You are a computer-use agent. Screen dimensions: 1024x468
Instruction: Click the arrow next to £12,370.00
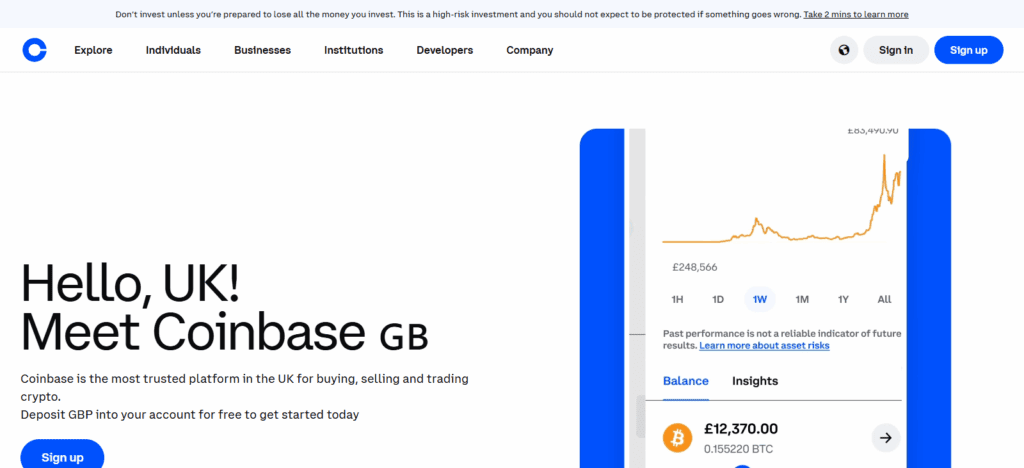point(886,438)
